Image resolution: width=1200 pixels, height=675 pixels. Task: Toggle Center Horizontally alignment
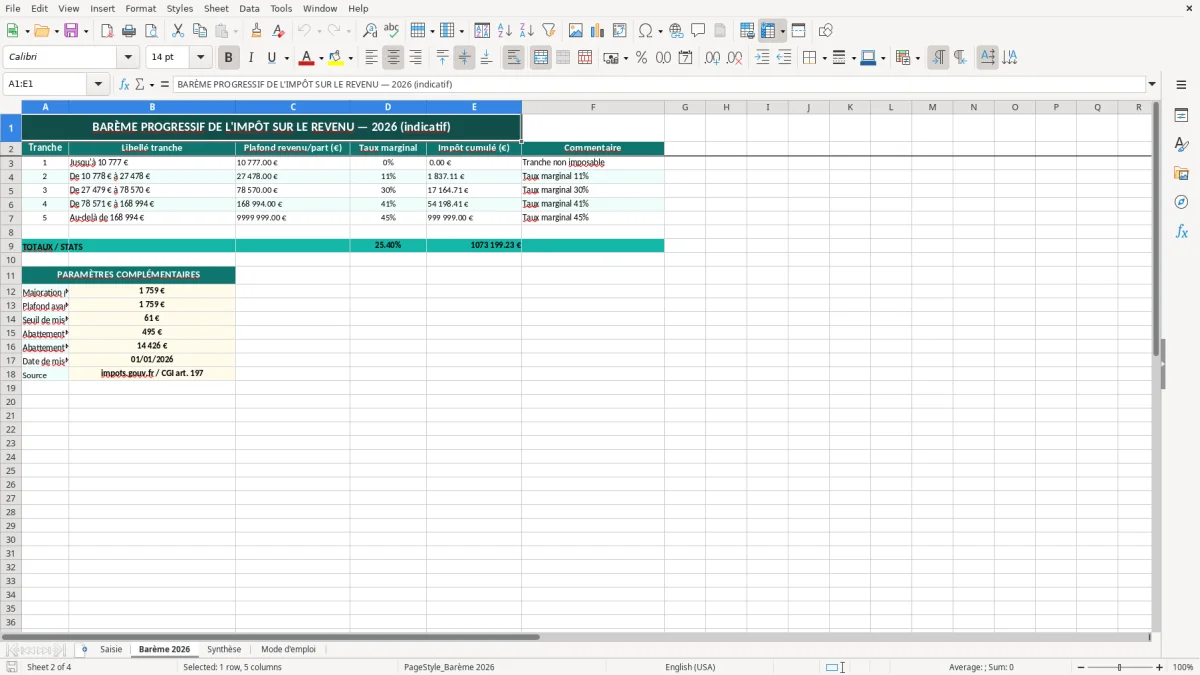click(393, 58)
